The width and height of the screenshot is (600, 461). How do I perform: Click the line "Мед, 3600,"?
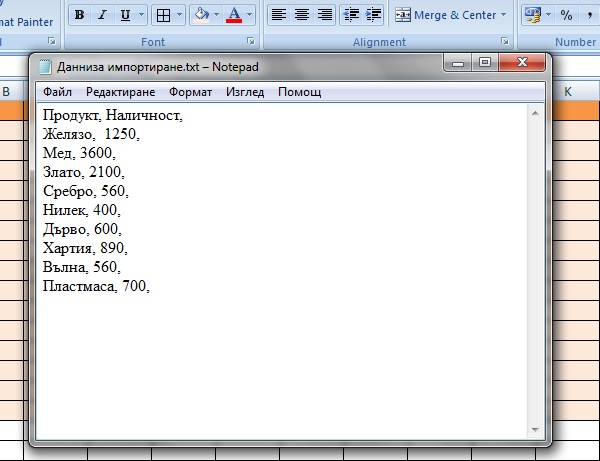79,153
